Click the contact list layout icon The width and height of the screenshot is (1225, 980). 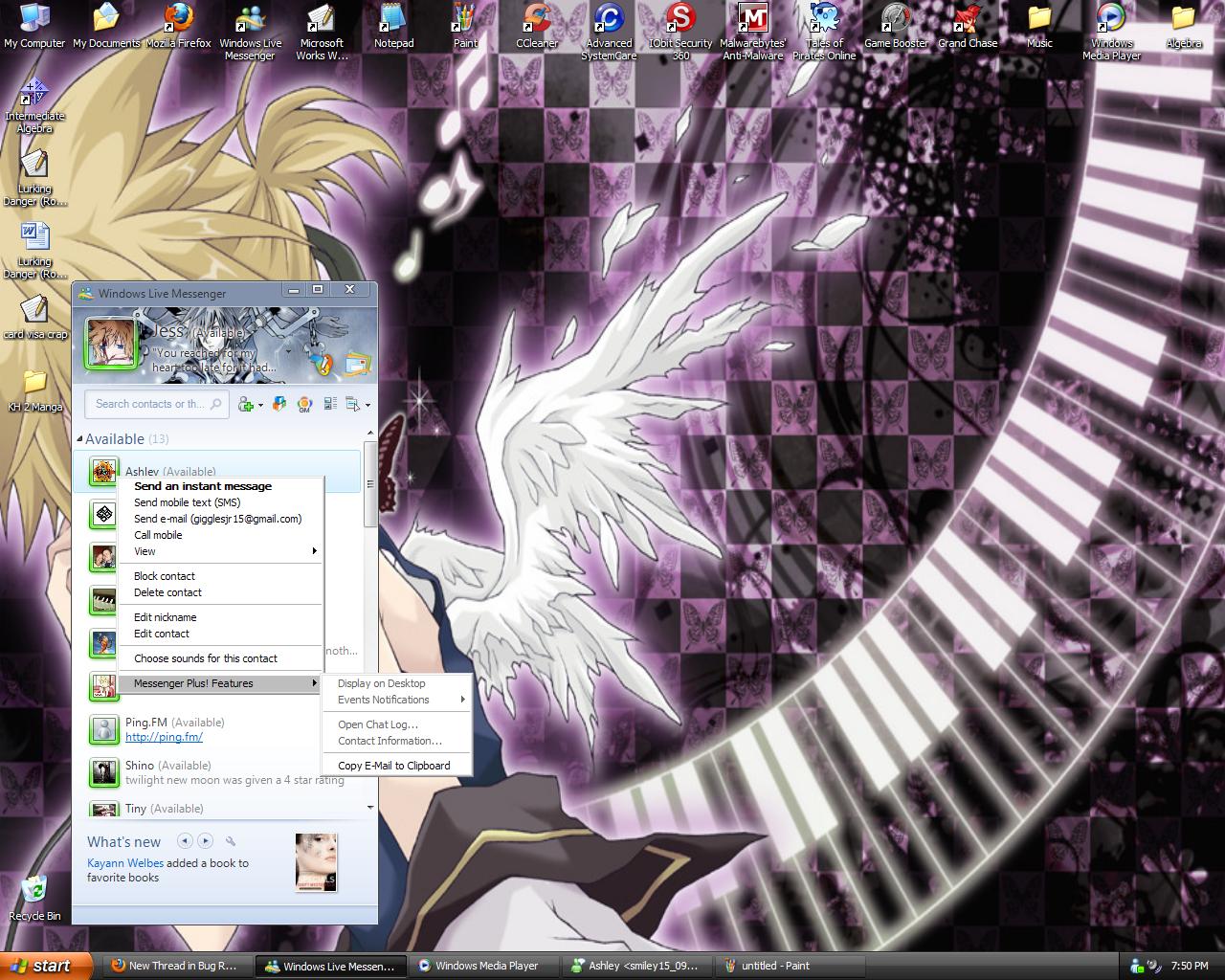[331, 405]
